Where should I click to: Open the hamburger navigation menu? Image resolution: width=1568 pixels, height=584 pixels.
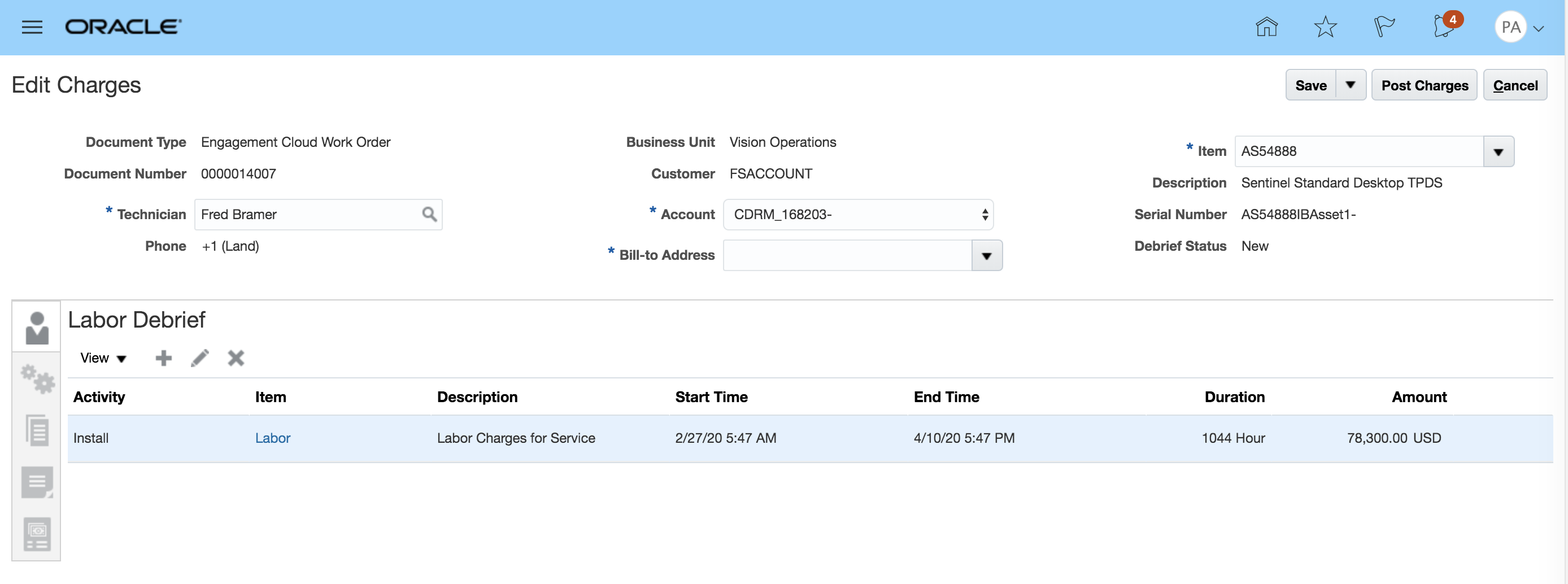[32, 27]
